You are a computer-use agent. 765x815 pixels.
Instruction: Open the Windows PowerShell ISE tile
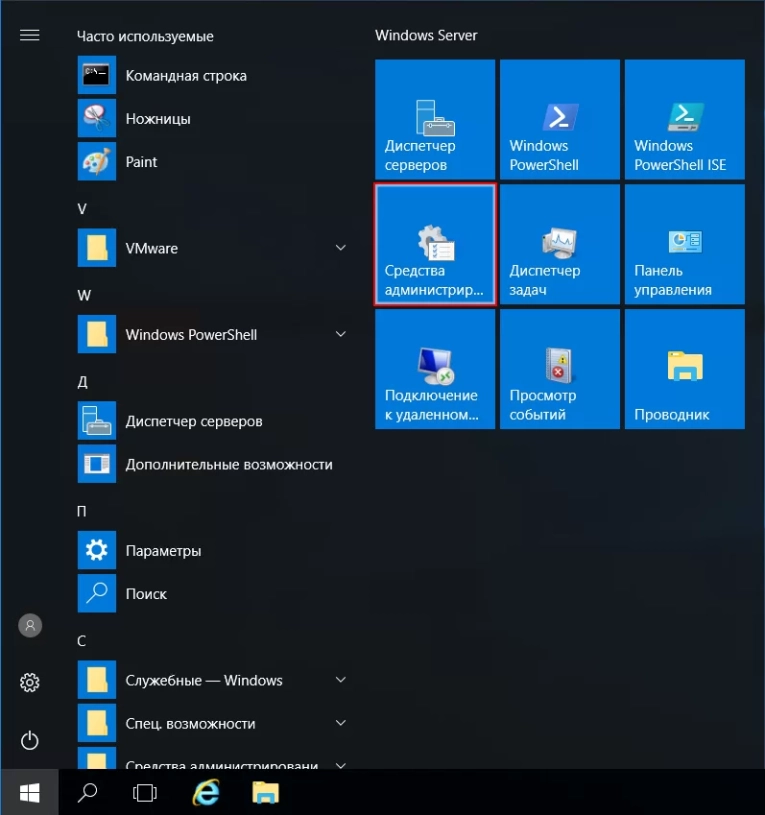coord(684,119)
